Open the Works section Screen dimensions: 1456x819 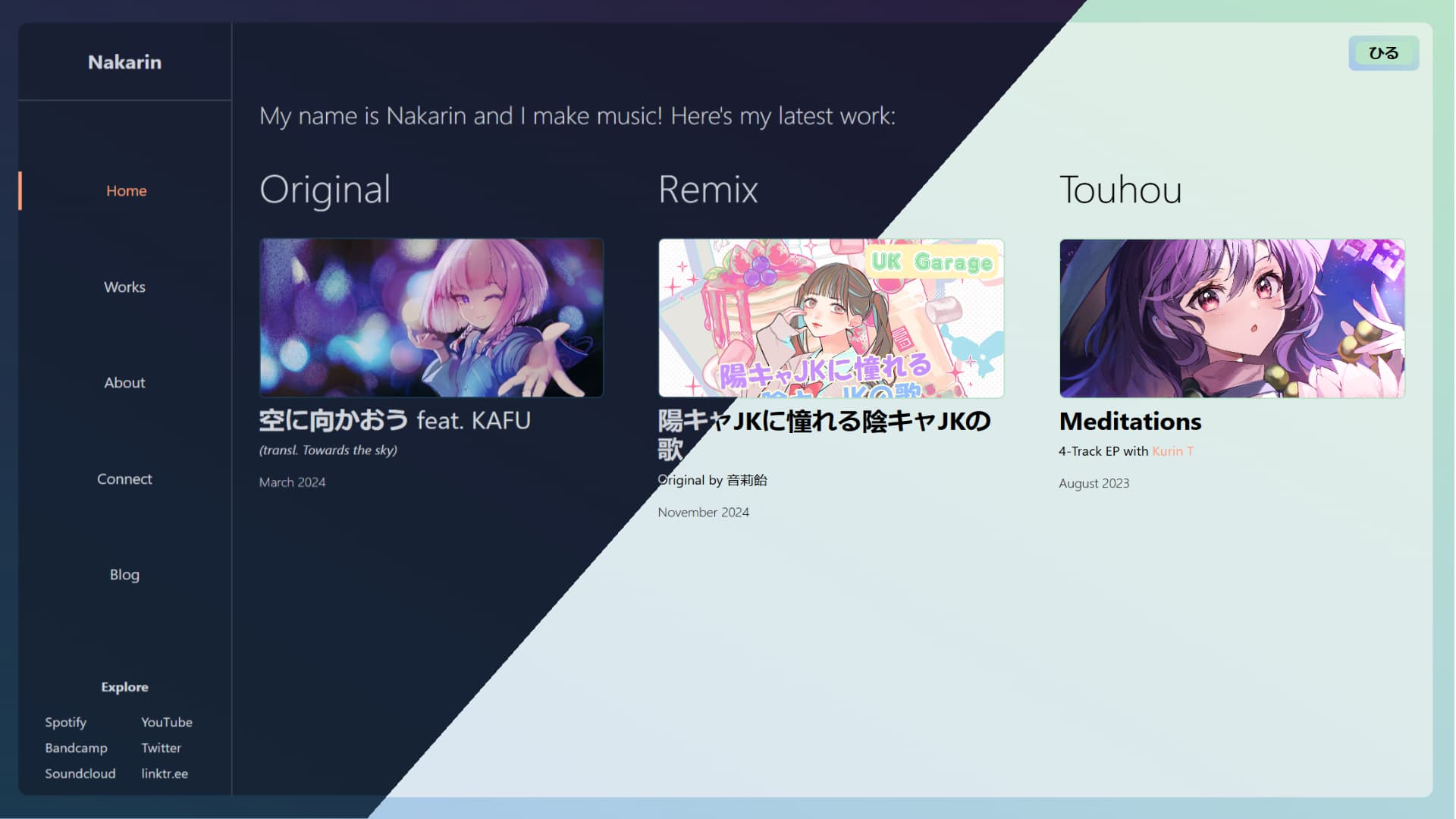[124, 287]
